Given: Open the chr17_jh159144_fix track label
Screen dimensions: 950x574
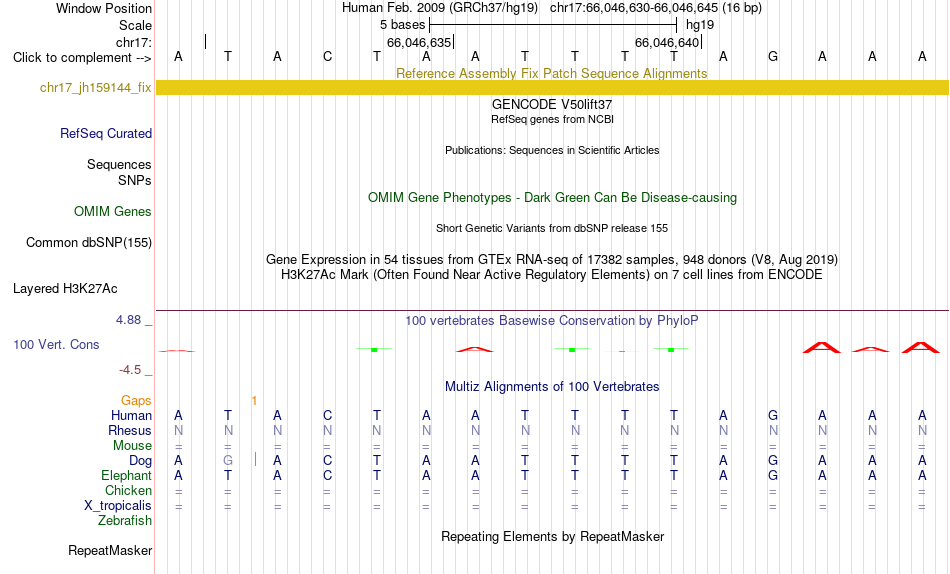Looking at the screenshot, I should pos(96,87).
